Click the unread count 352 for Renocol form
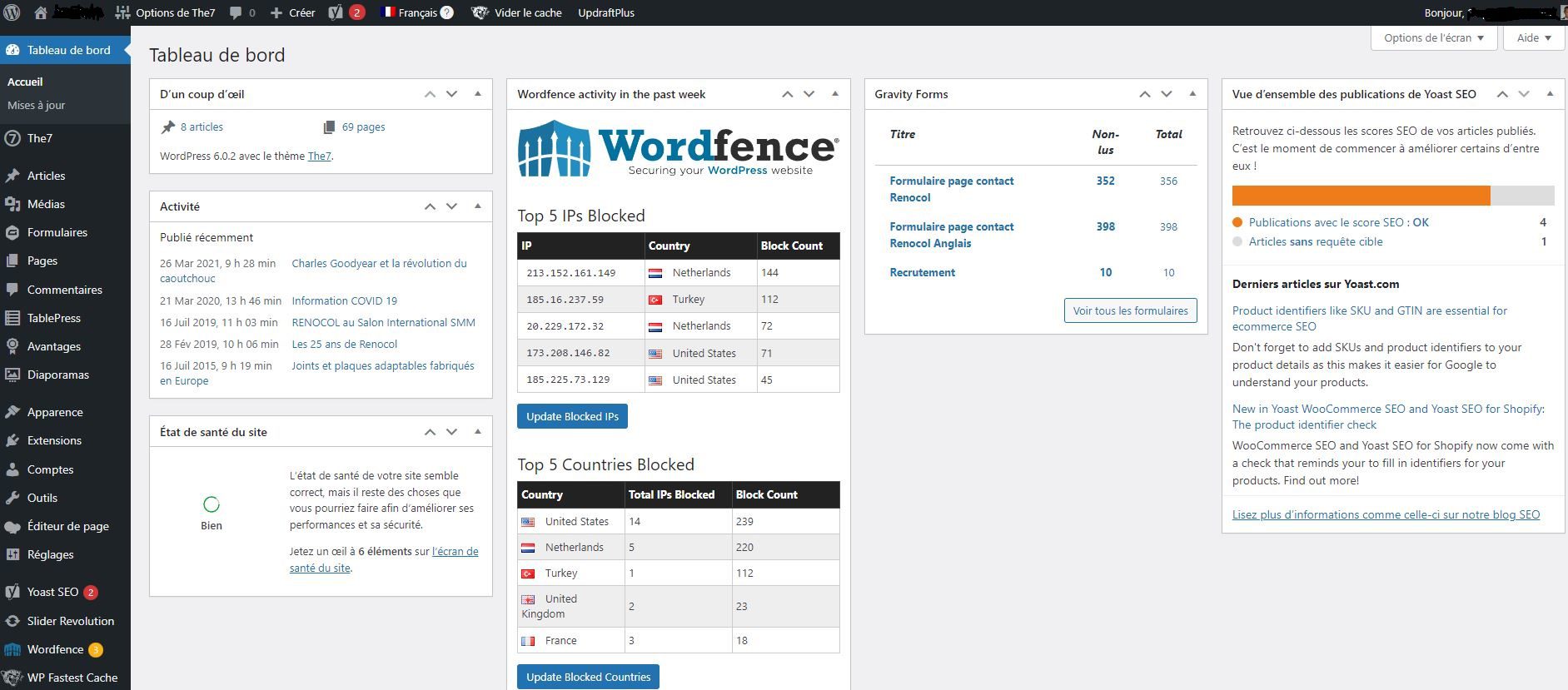This screenshot has width=1568, height=690. click(1105, 181)
